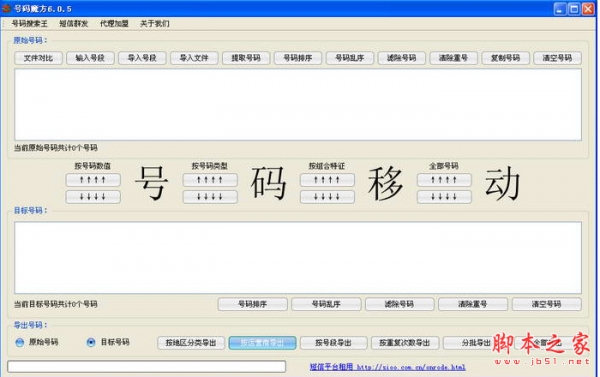Click the empty bar under 导出号码
600x377 pixels.
[x=147, y=367]
